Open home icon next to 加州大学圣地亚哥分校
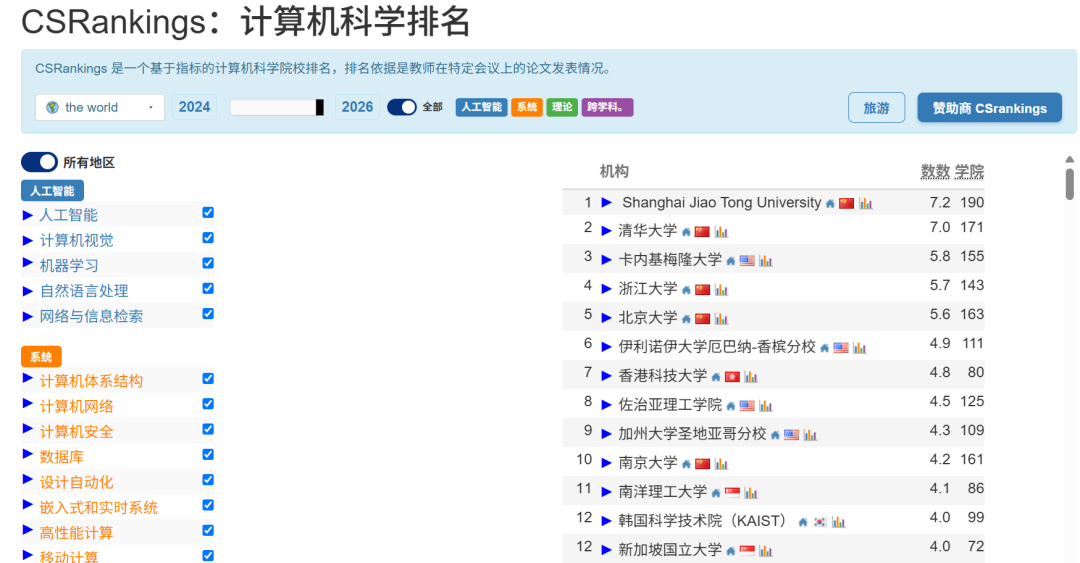 point(775,435)
